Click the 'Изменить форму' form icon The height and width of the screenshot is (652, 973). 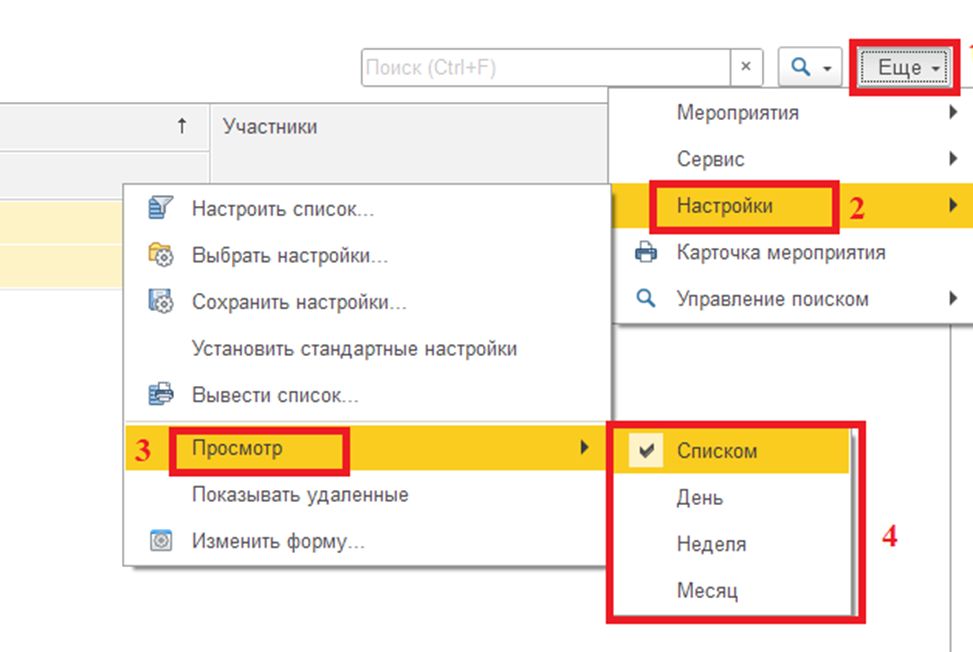(x=160, y=542)
